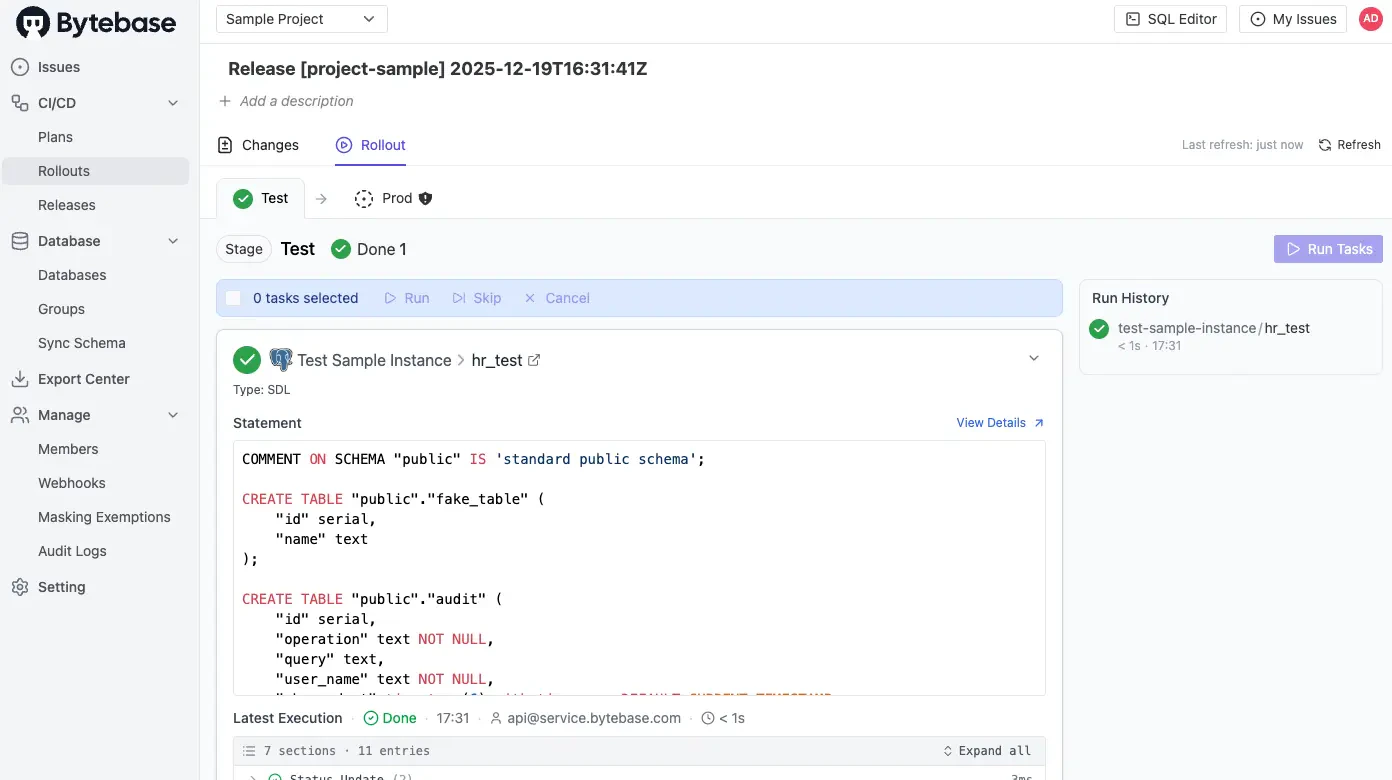Click the log sections list icon

[249, 751]
